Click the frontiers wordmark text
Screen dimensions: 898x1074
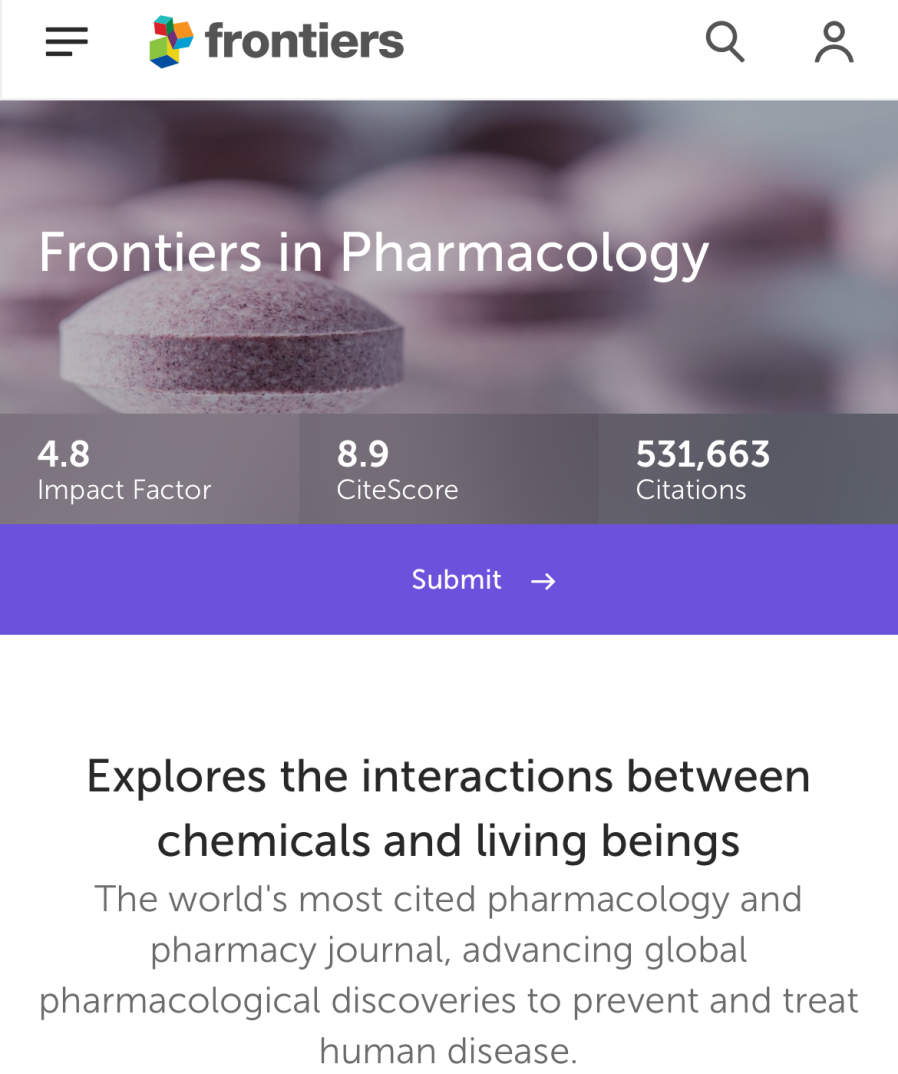[304, 42]
